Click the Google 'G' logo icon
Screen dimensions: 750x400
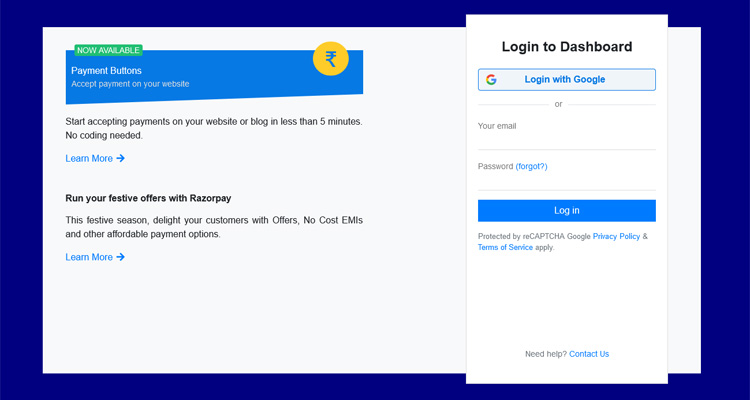491,80
